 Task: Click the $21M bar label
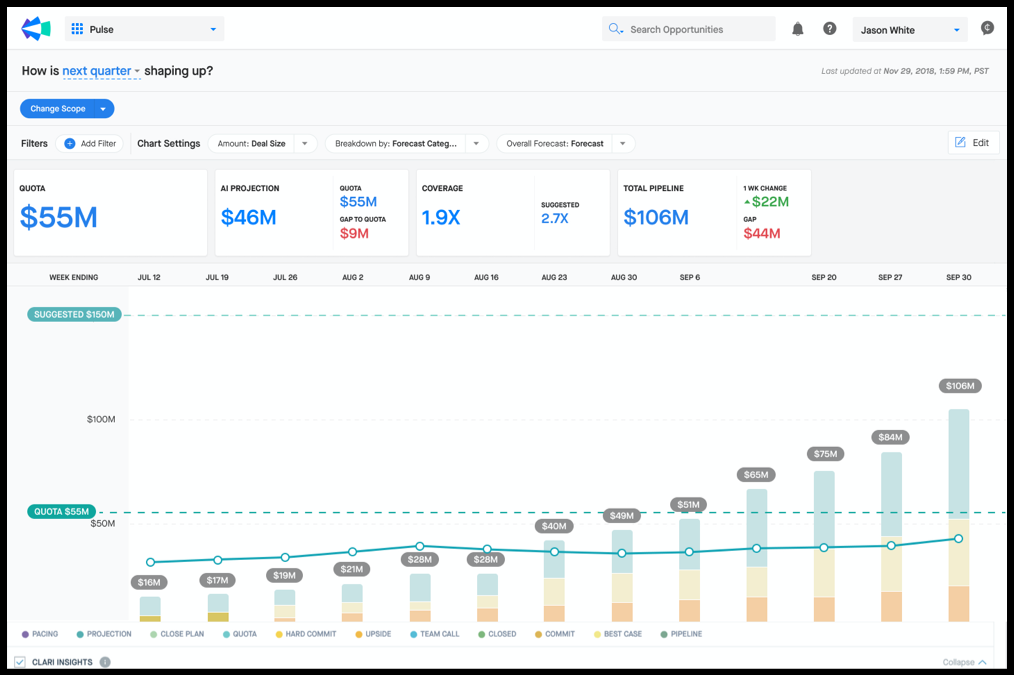(352, 569)
